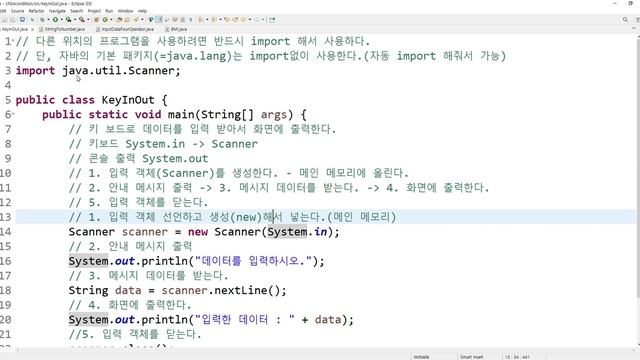Switch to BMI.java editor tab
Screen dimensions: 640x360
[176, 29]
